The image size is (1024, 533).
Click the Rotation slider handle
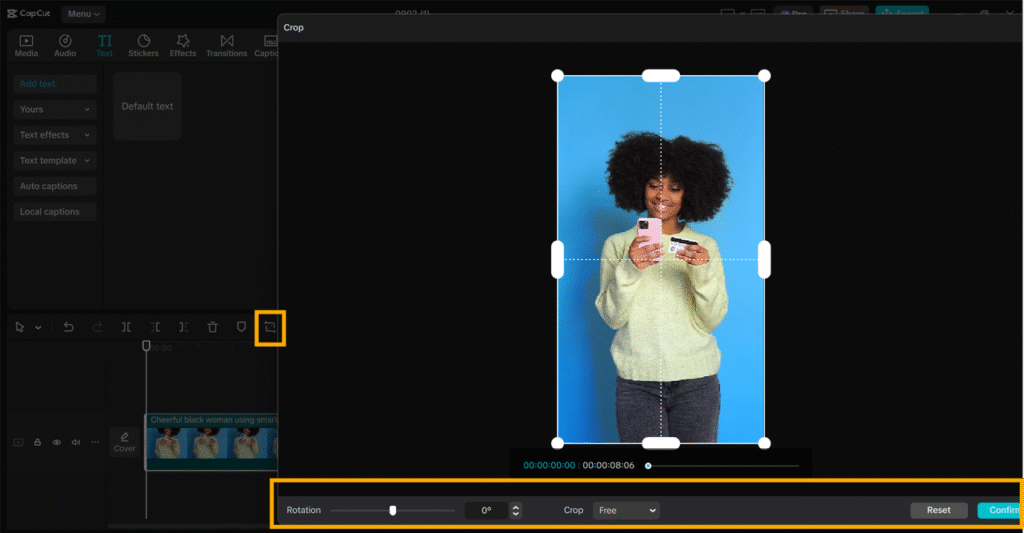[393, 510]
